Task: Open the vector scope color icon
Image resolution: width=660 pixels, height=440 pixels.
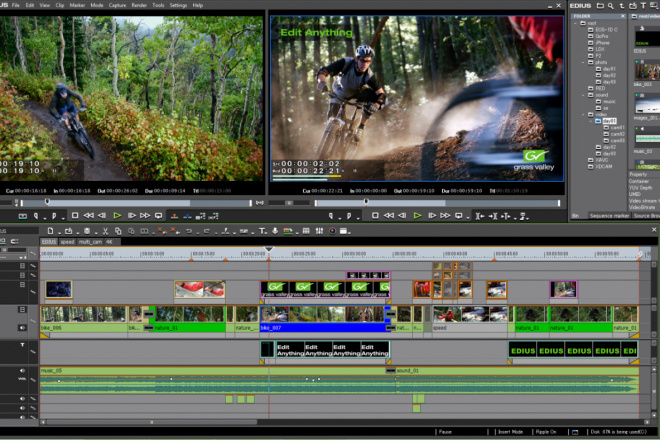Action: point(332,231)
